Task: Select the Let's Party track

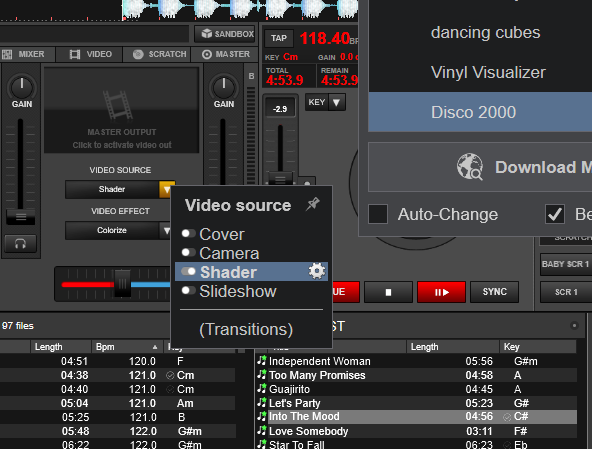Action: [416, 403]
